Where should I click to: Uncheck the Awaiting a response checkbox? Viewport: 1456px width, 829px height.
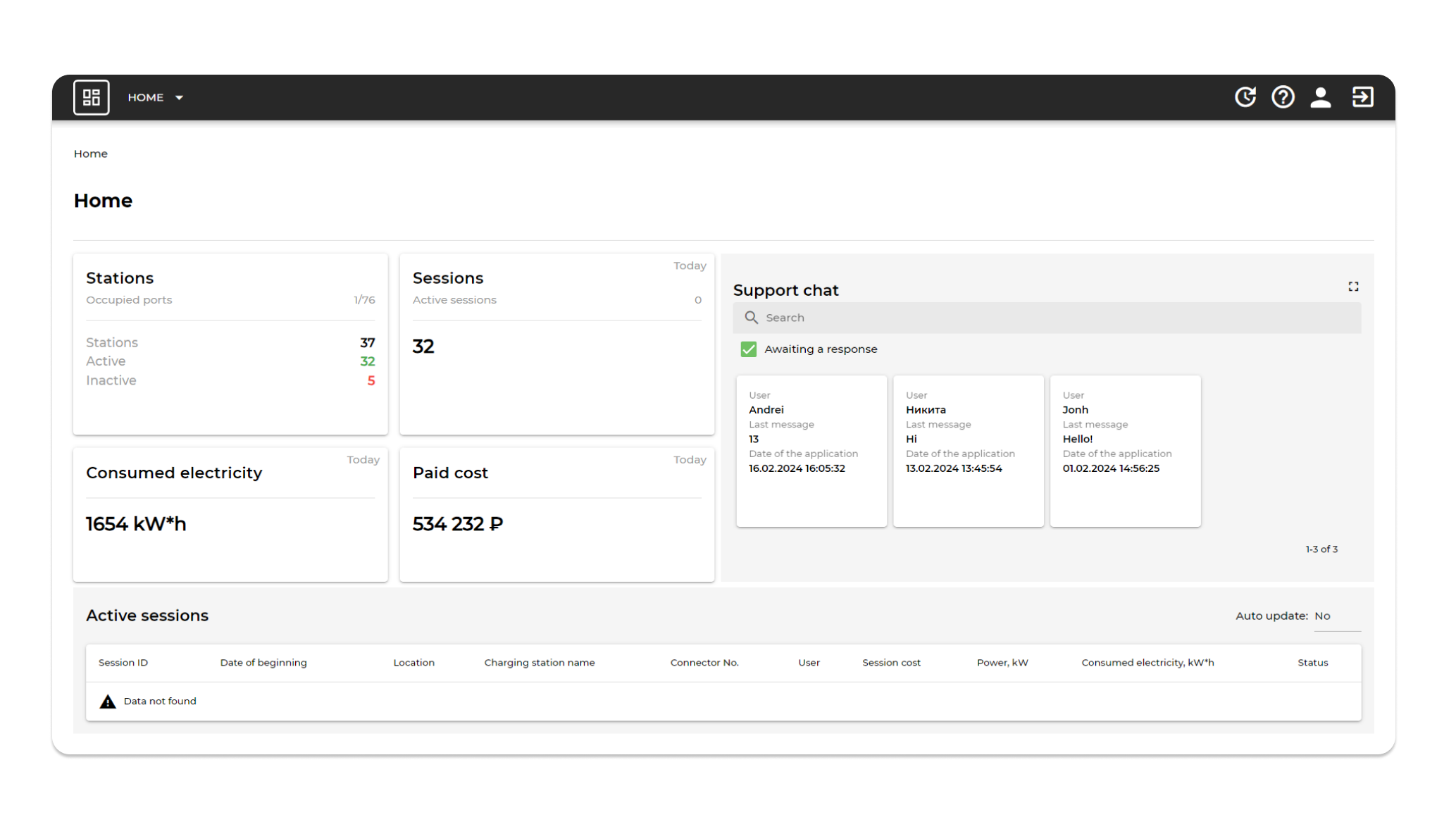(748, 349)
